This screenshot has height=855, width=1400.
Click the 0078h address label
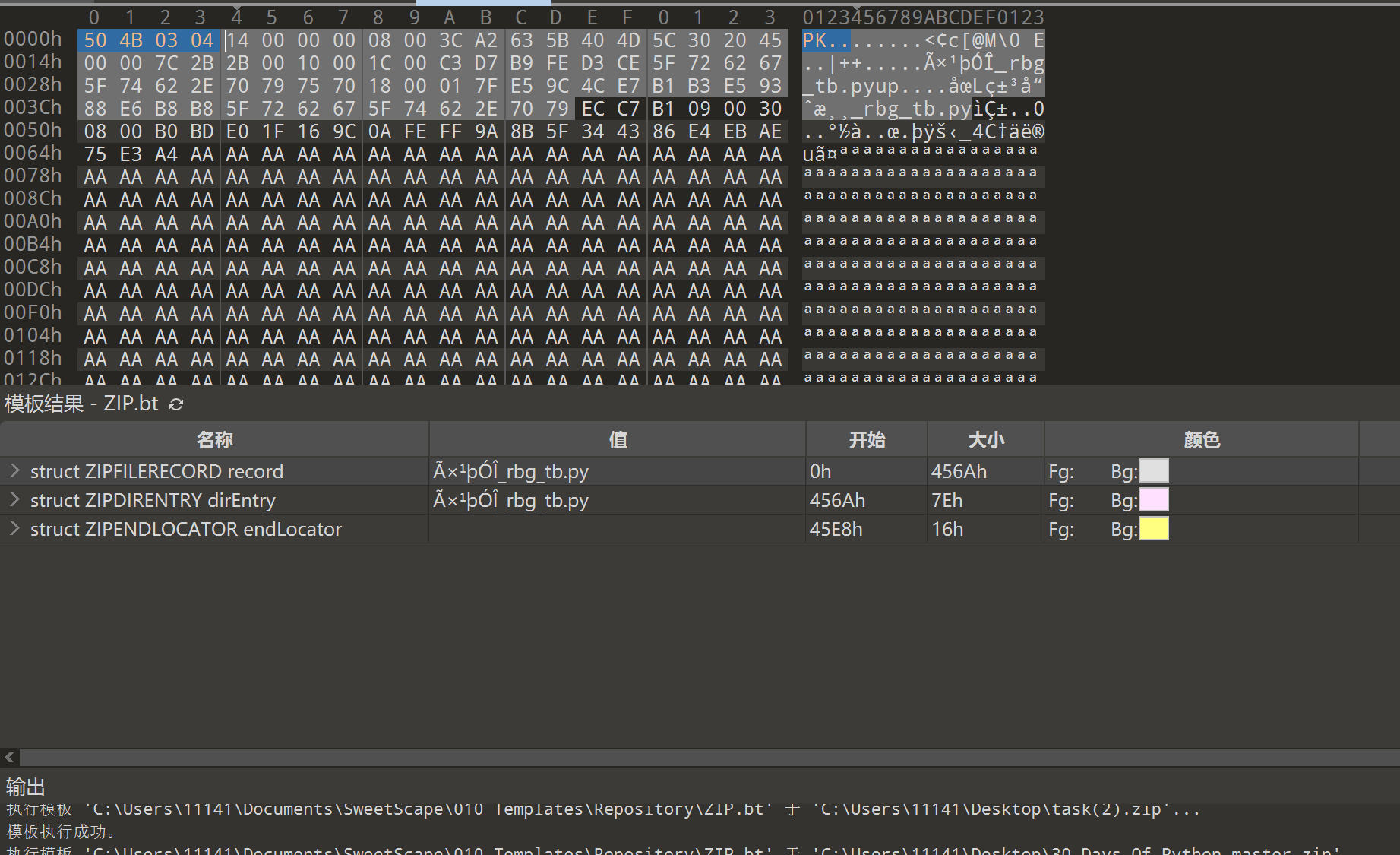pos(33,176)
